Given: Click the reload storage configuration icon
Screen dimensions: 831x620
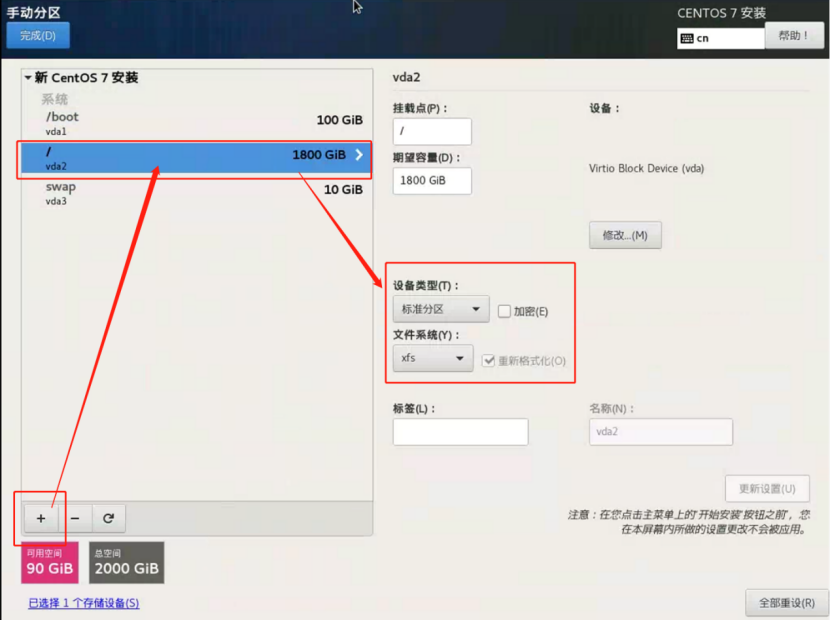Looking at the screenshot, I should click(109, 518).
